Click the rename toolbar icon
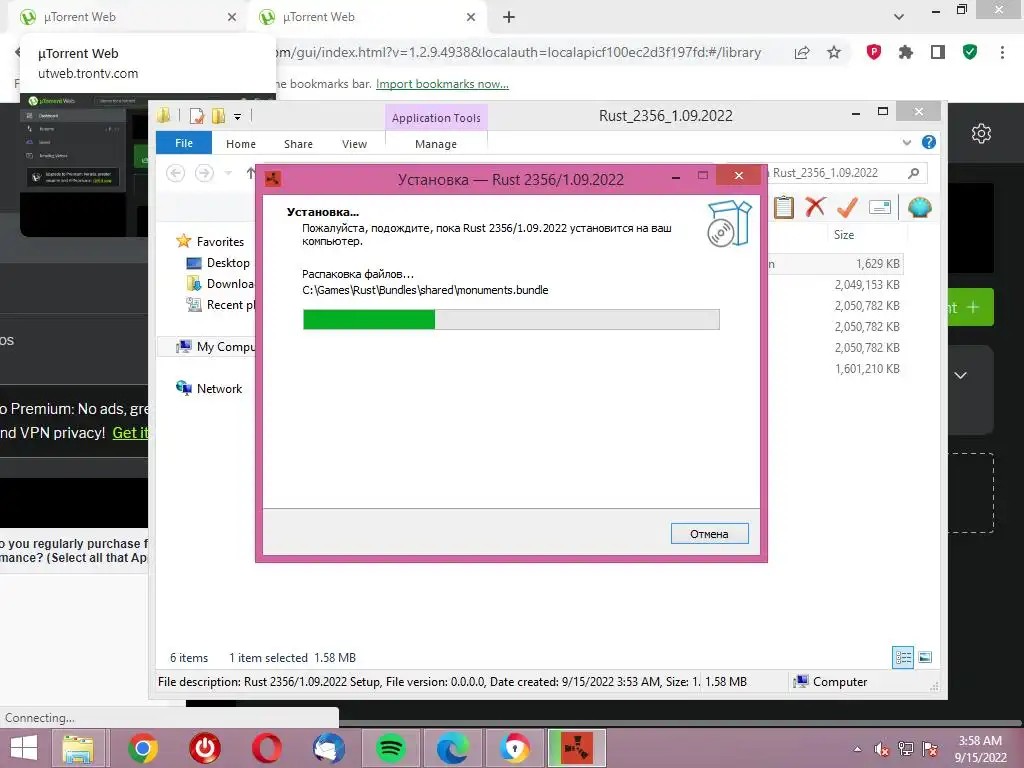The height and width of the screenshot is (768, 1024). [880, 208]
